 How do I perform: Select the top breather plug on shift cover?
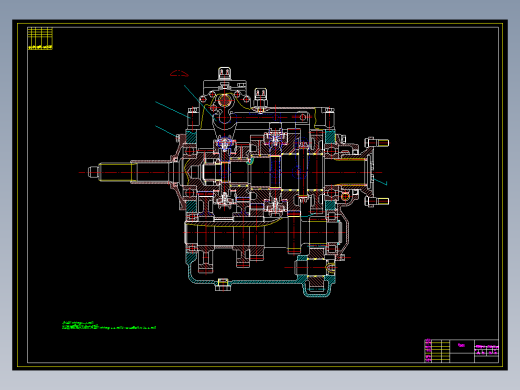click(x=224, y=73)
